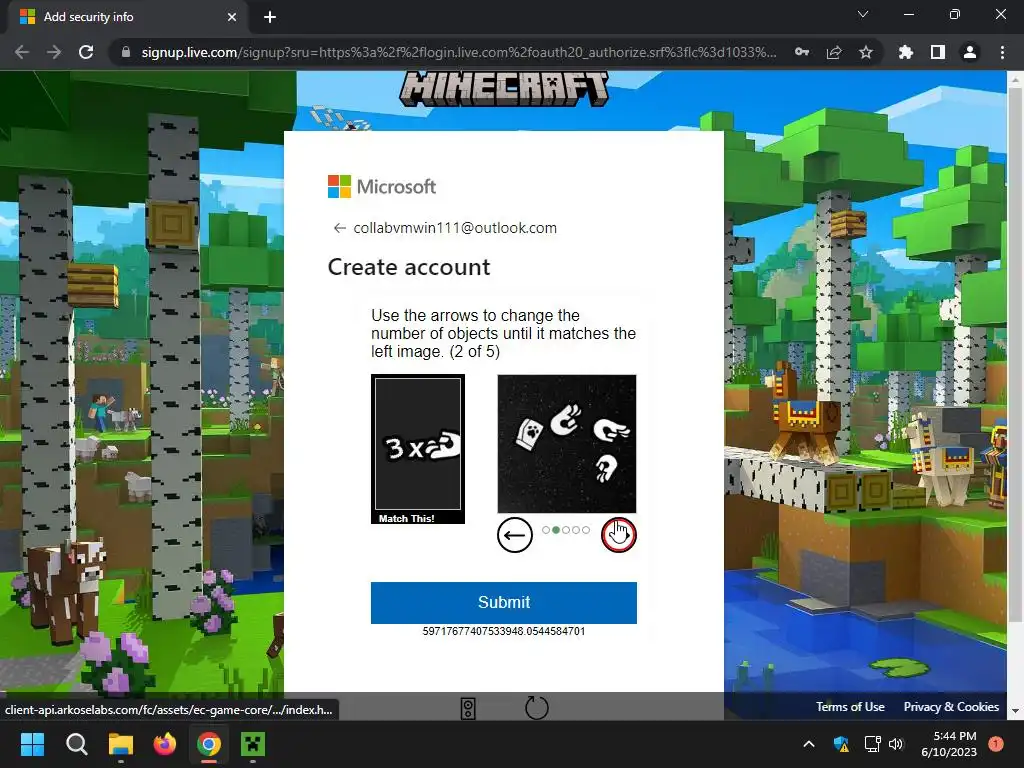Open File Explorer from the taskbar

pyautogui.click(x=121, y=744)
